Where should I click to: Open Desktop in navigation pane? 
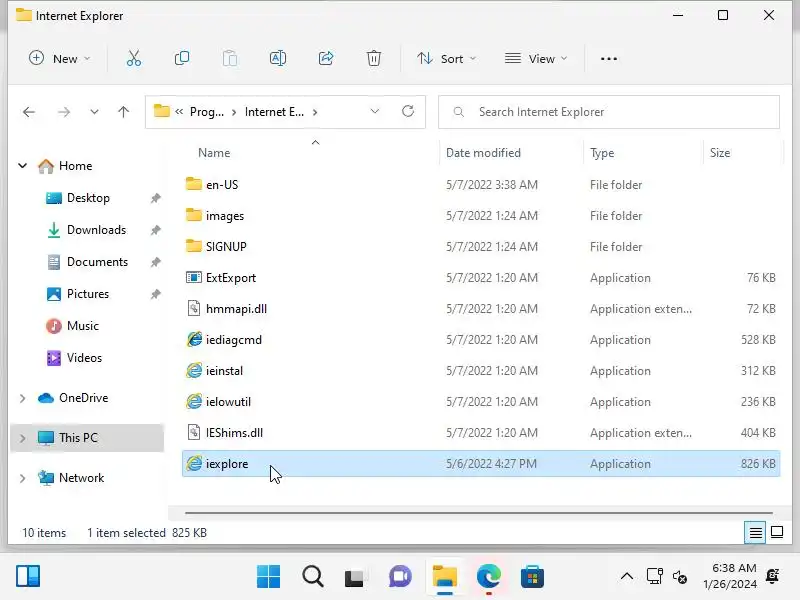88,197
